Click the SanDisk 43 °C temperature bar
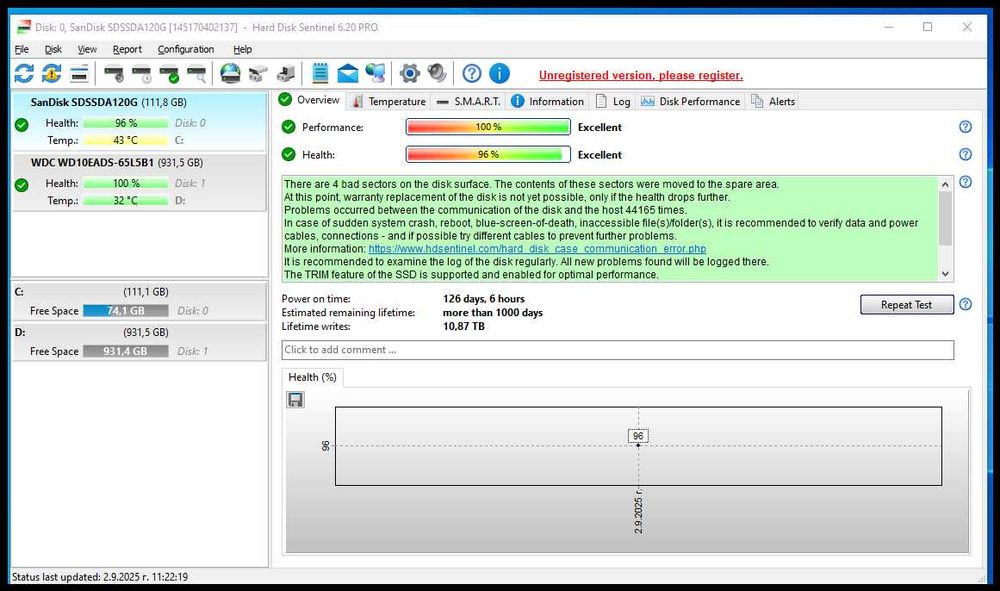Viewport: 1000px width, 591px height. click(x=126, y=140)
